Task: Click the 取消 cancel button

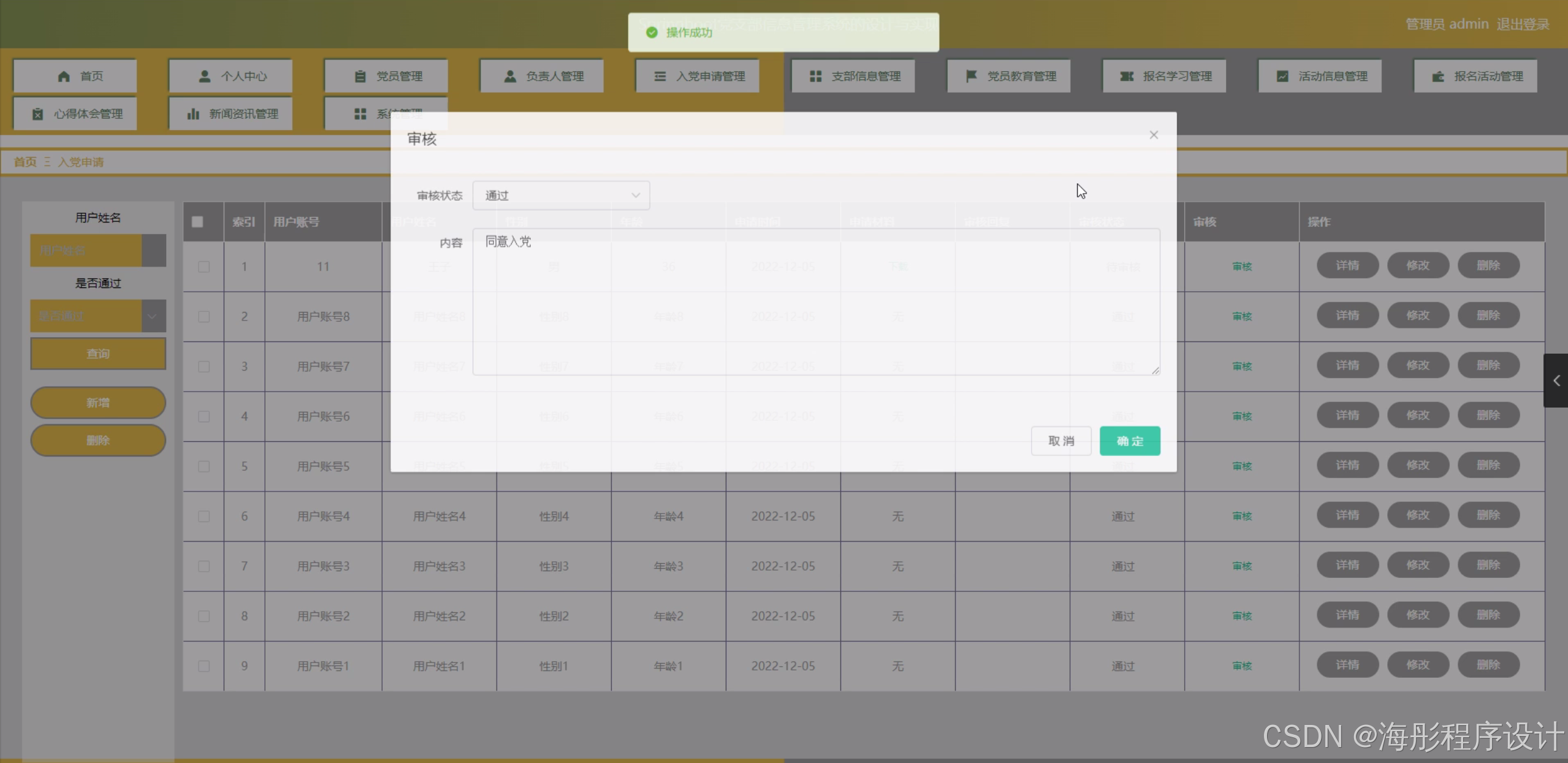Action: click(1060, 441)
